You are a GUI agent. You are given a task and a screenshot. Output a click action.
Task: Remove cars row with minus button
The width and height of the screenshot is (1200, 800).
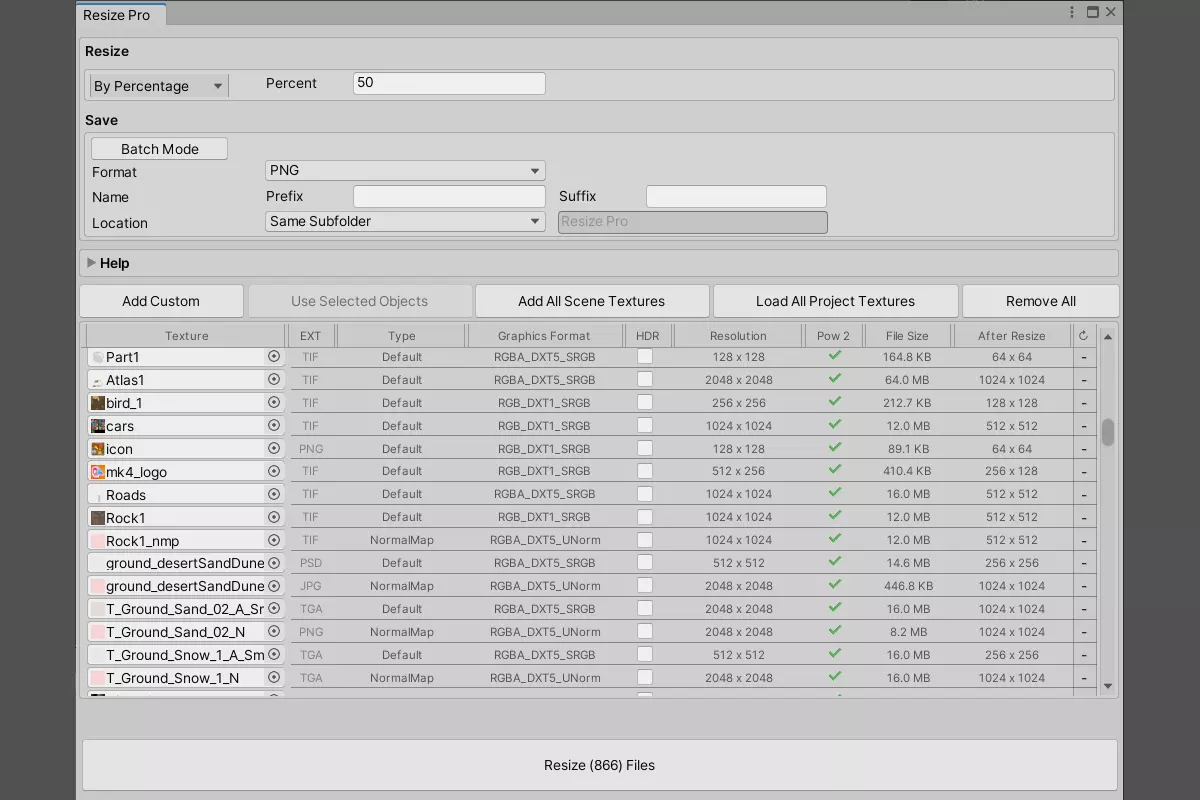pos(1083,426)
